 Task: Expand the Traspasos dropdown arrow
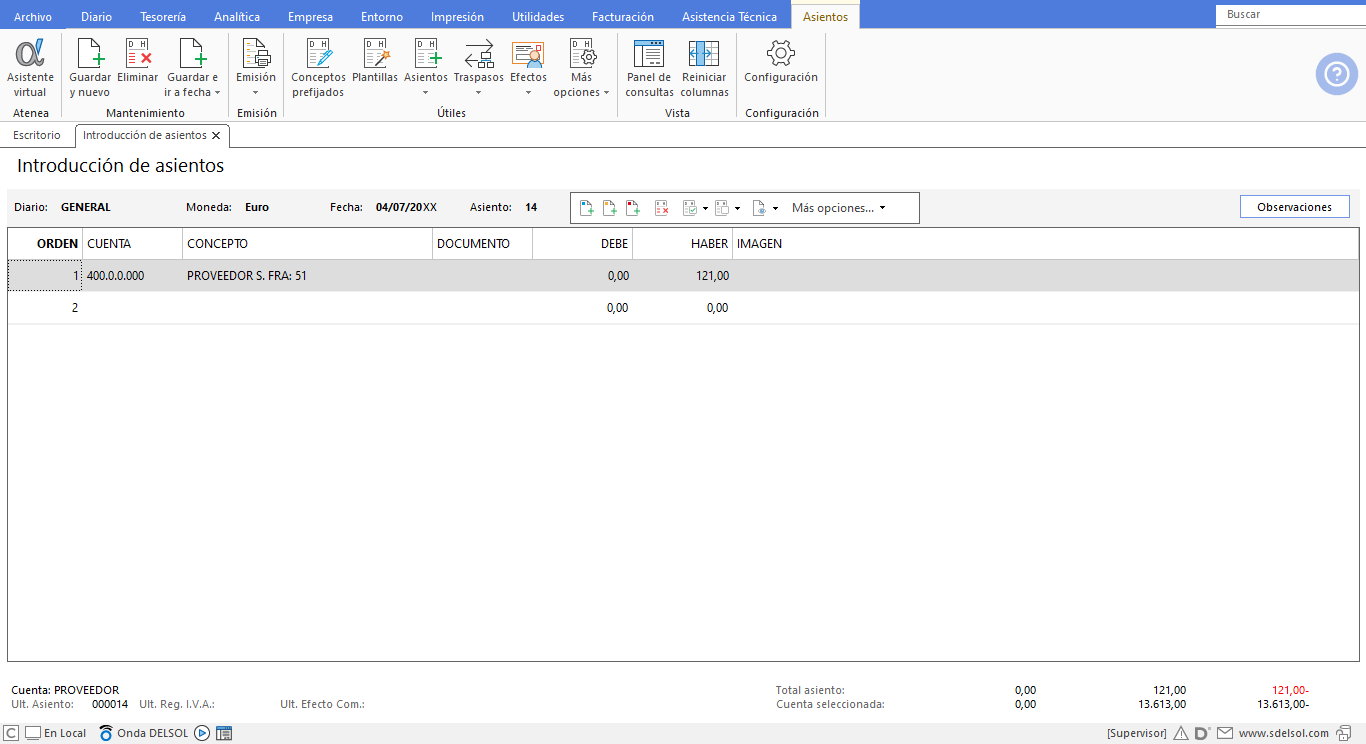(x=478, y=93)
